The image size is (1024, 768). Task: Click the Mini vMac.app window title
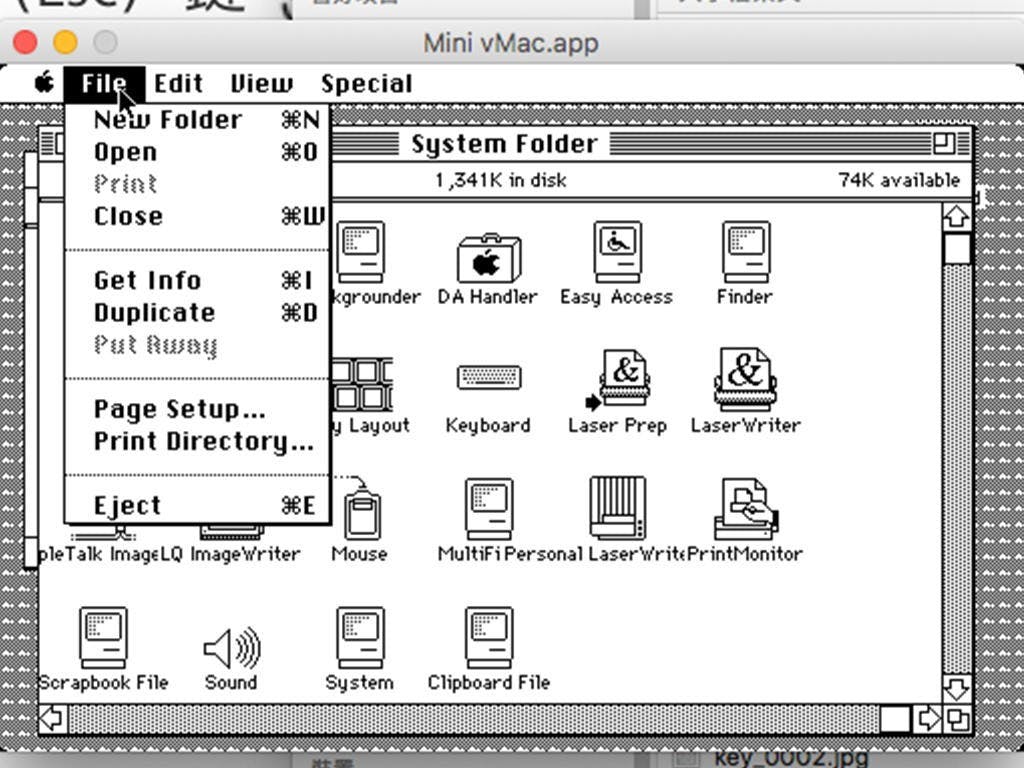pos(511,43)
